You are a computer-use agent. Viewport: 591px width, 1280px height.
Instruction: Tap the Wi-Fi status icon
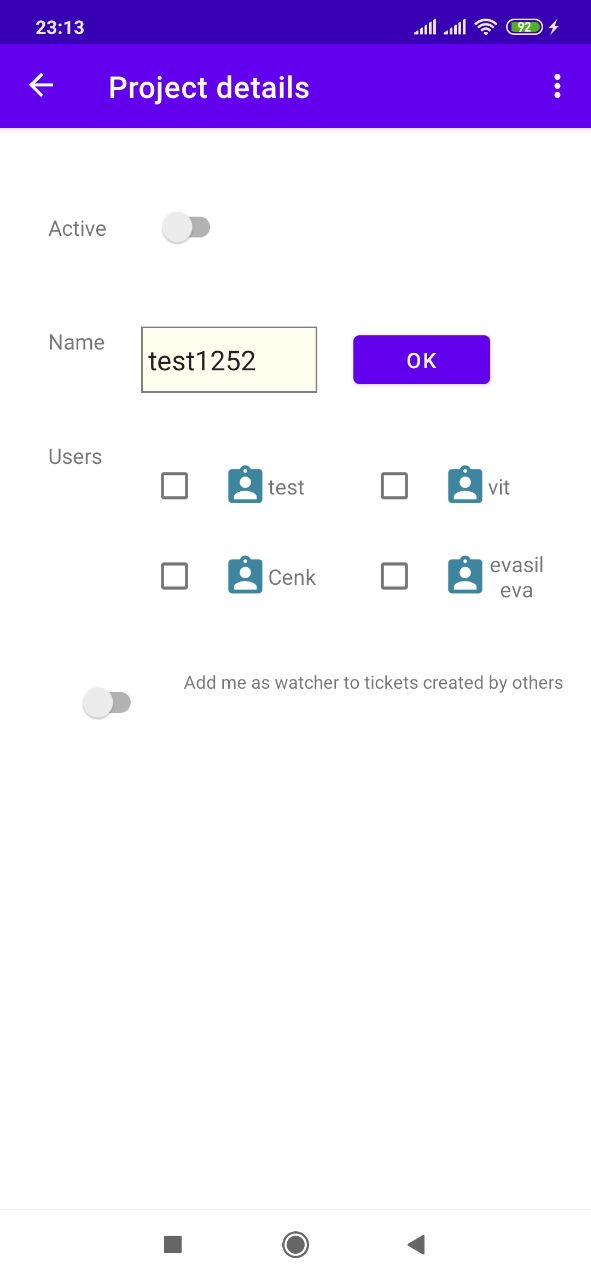(x=486, y=27)
